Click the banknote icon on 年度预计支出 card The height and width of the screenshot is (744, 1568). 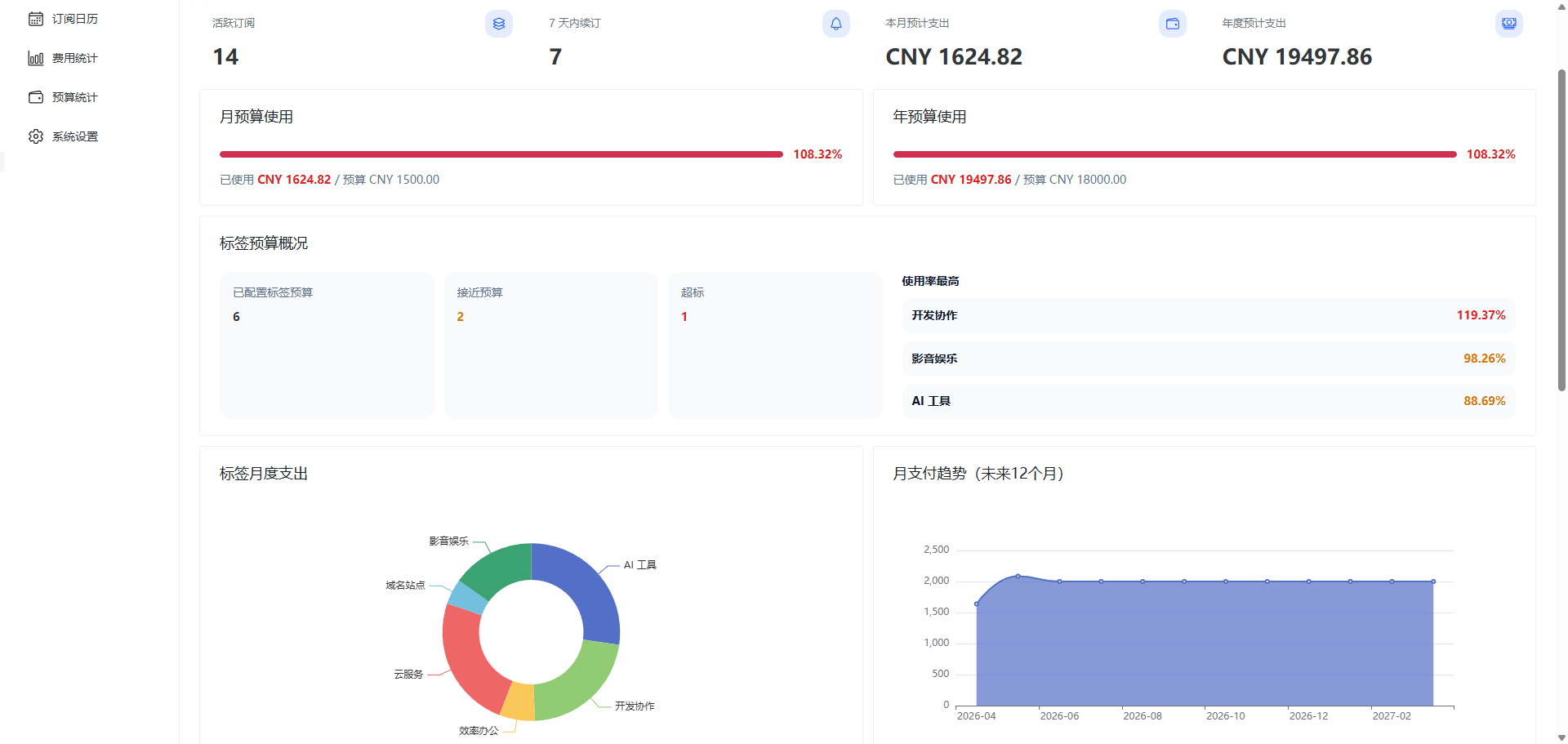click(x=1509, y=24)
